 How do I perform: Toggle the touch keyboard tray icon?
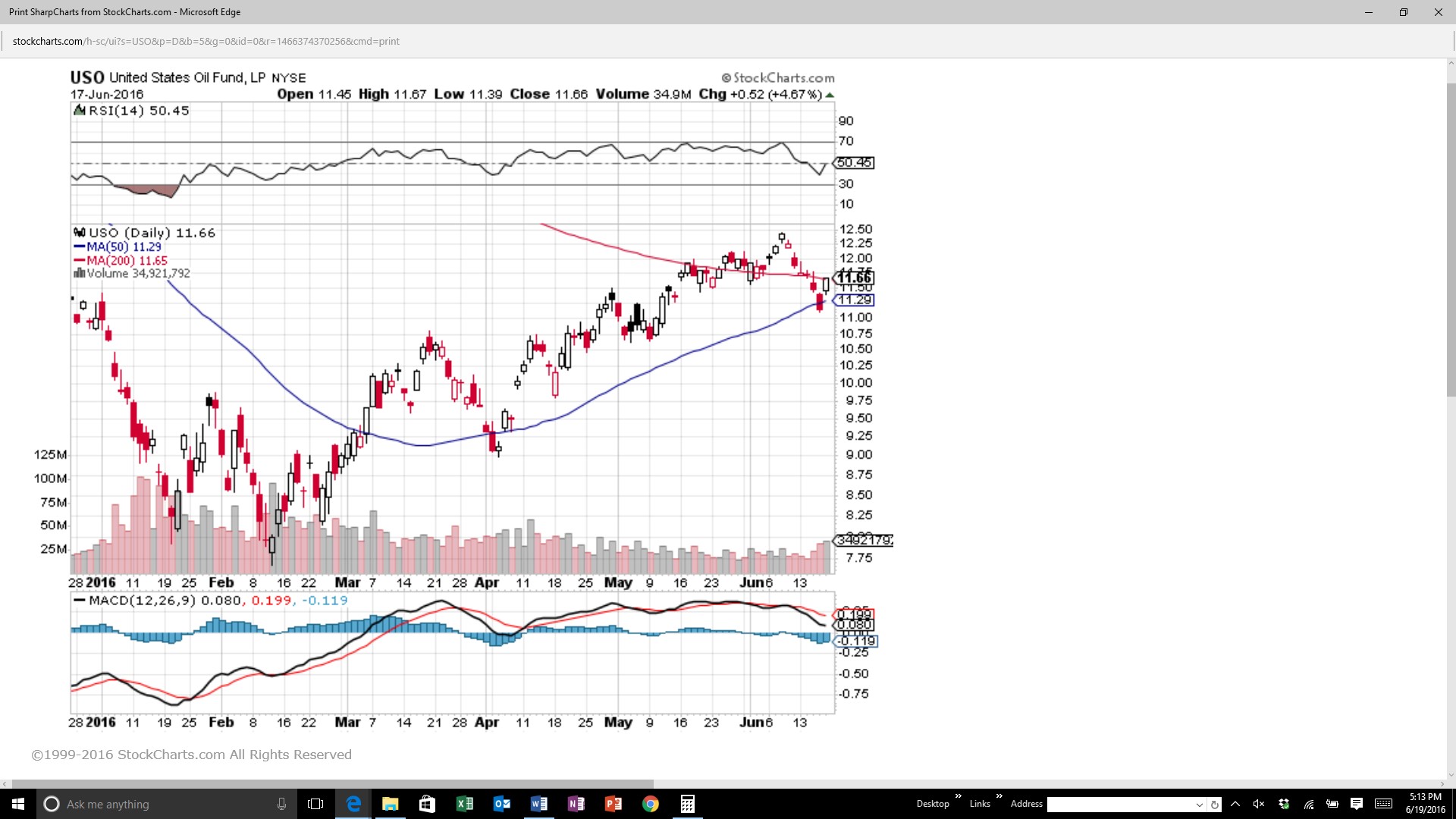tap(1383, 804)
